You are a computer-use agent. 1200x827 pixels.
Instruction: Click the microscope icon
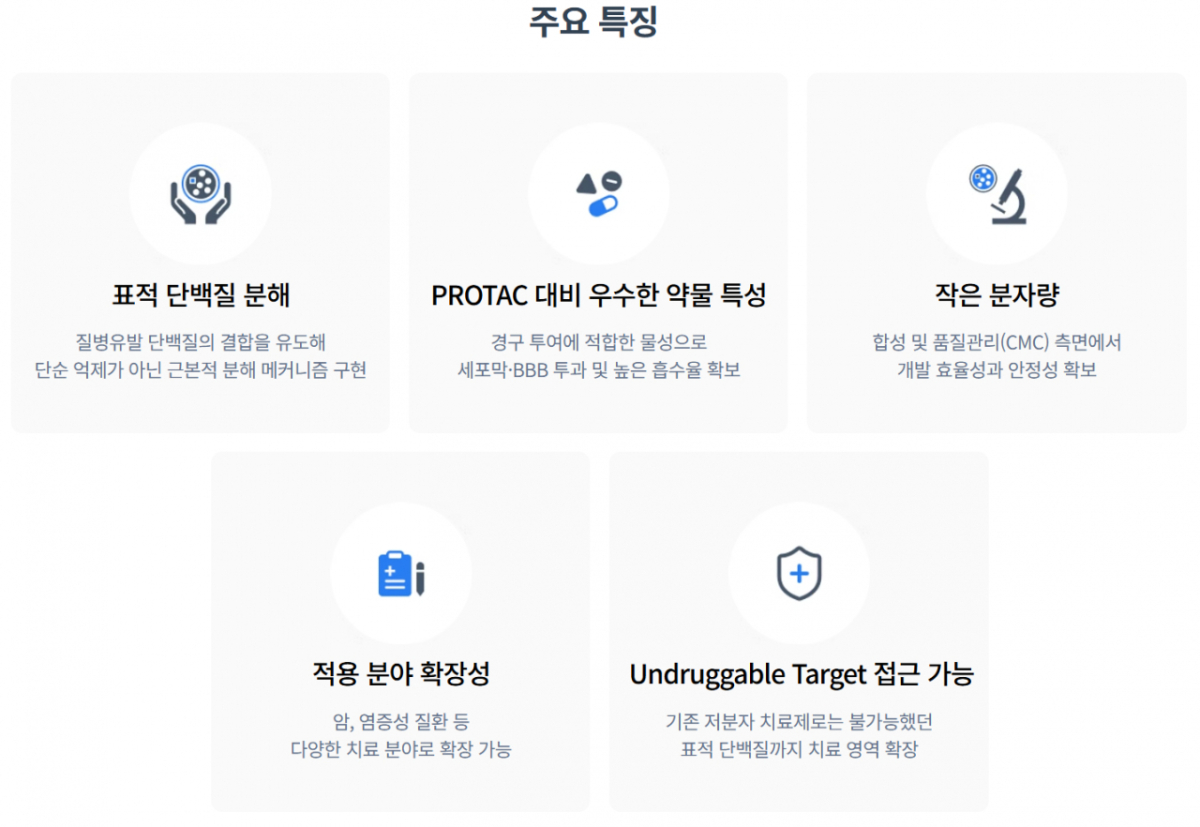pyautogui.click(x=998, y=194)
